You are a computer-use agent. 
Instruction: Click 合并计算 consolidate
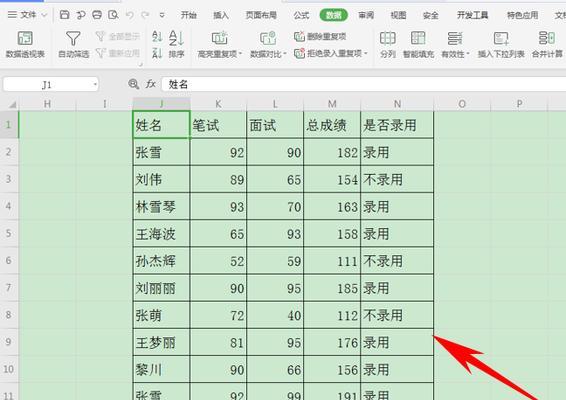547,44
